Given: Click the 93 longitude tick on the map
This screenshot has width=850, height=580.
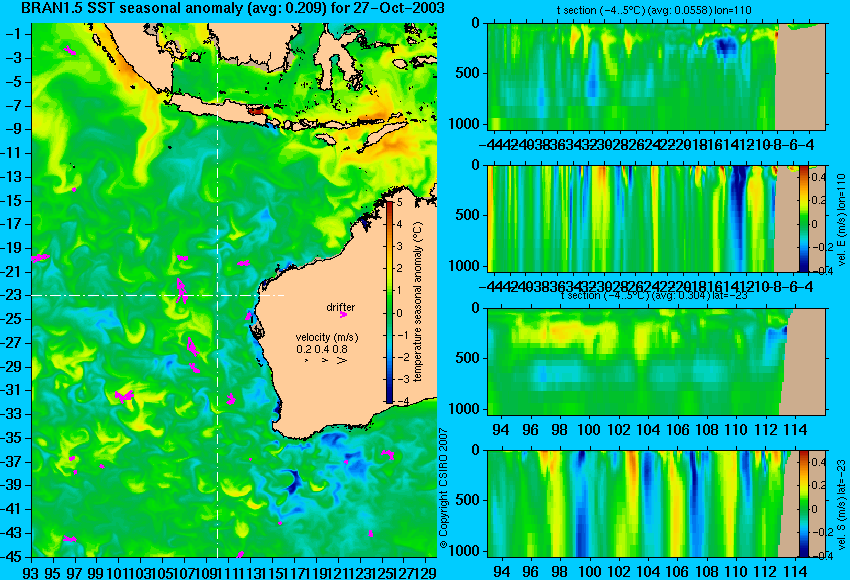Looking at the screenshot, I should tap(31, 571).
